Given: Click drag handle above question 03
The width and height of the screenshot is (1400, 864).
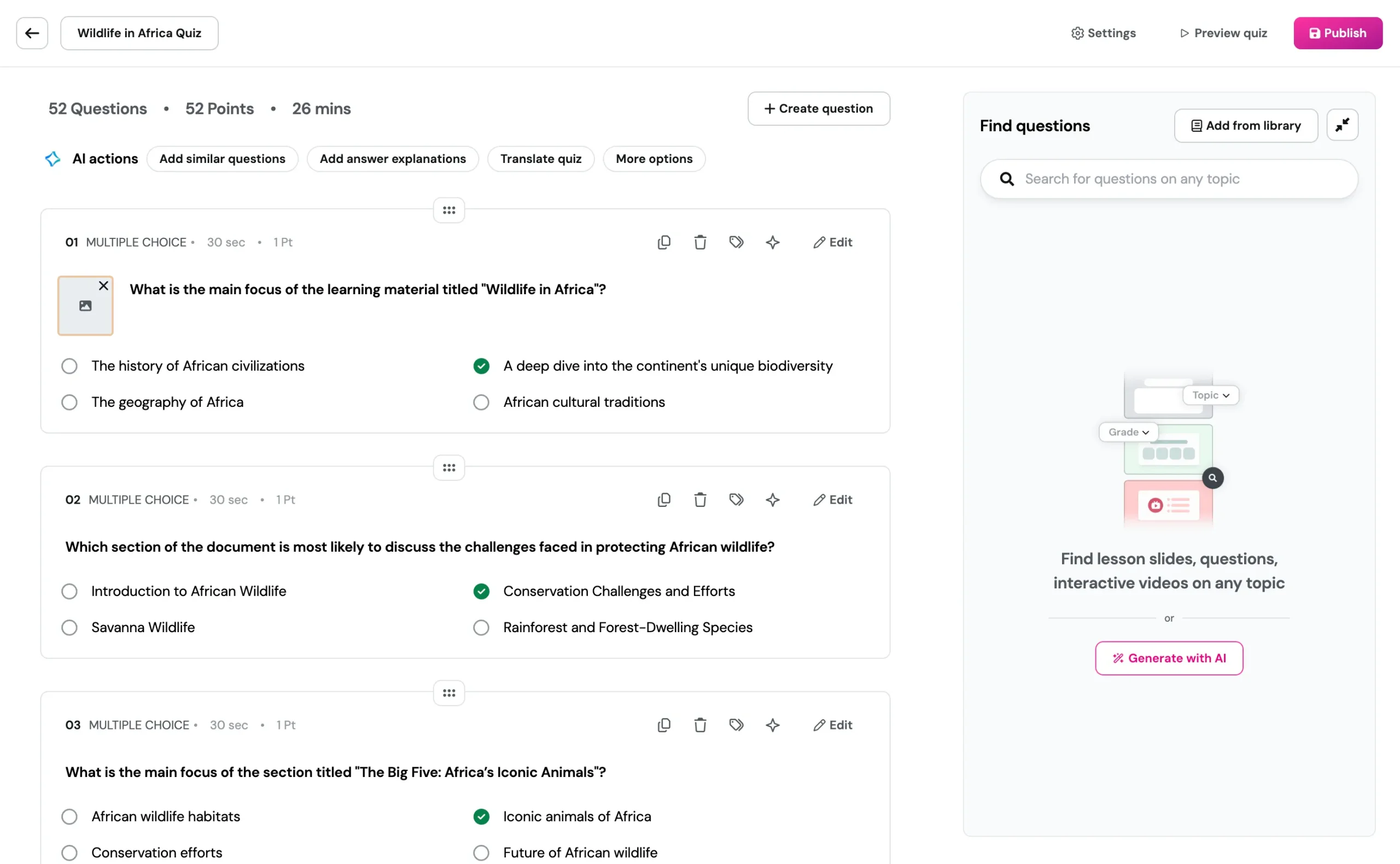Looking at the screenshot, I should 449,693.
